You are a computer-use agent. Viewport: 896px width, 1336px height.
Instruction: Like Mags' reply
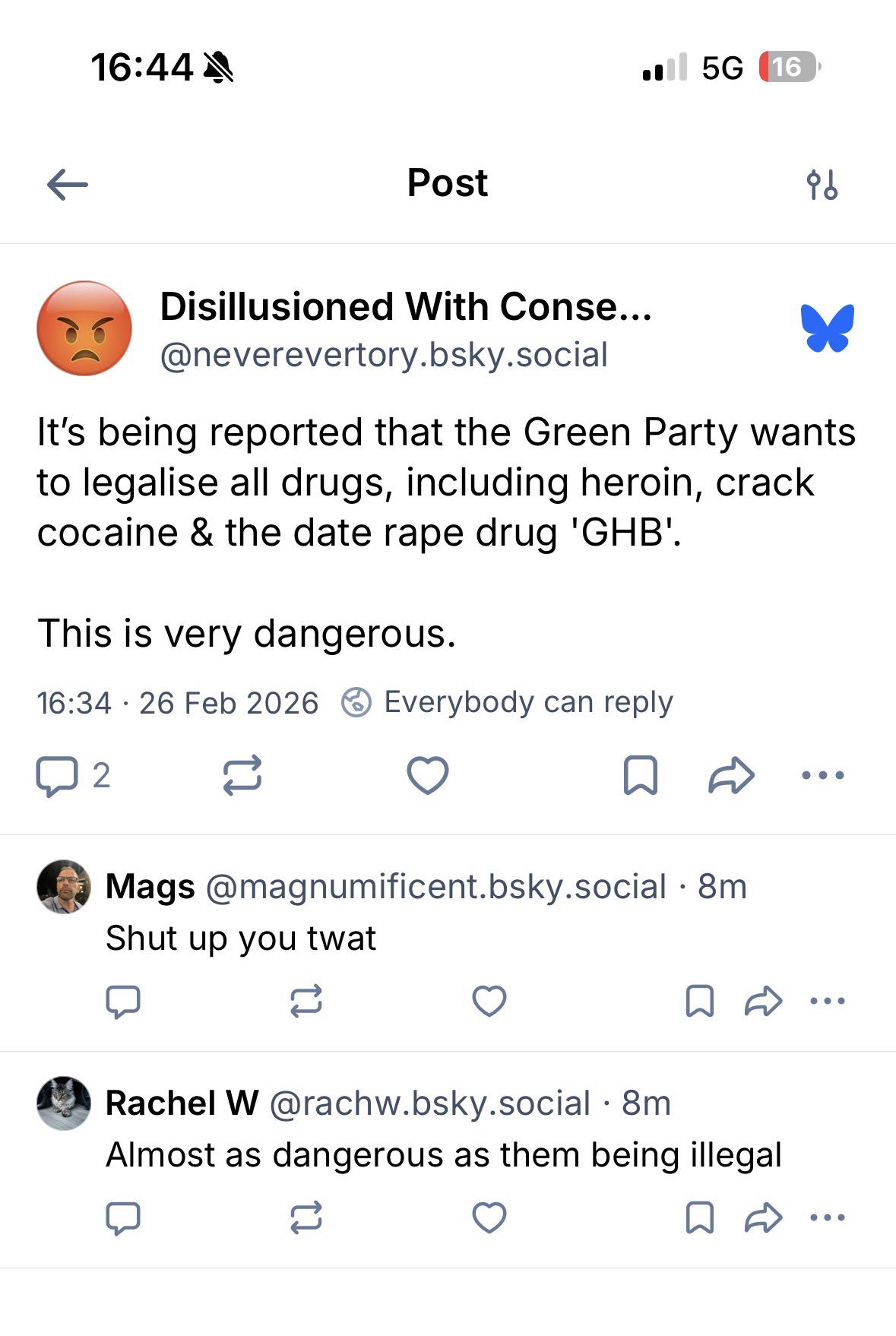click(x=489, y=1001)
